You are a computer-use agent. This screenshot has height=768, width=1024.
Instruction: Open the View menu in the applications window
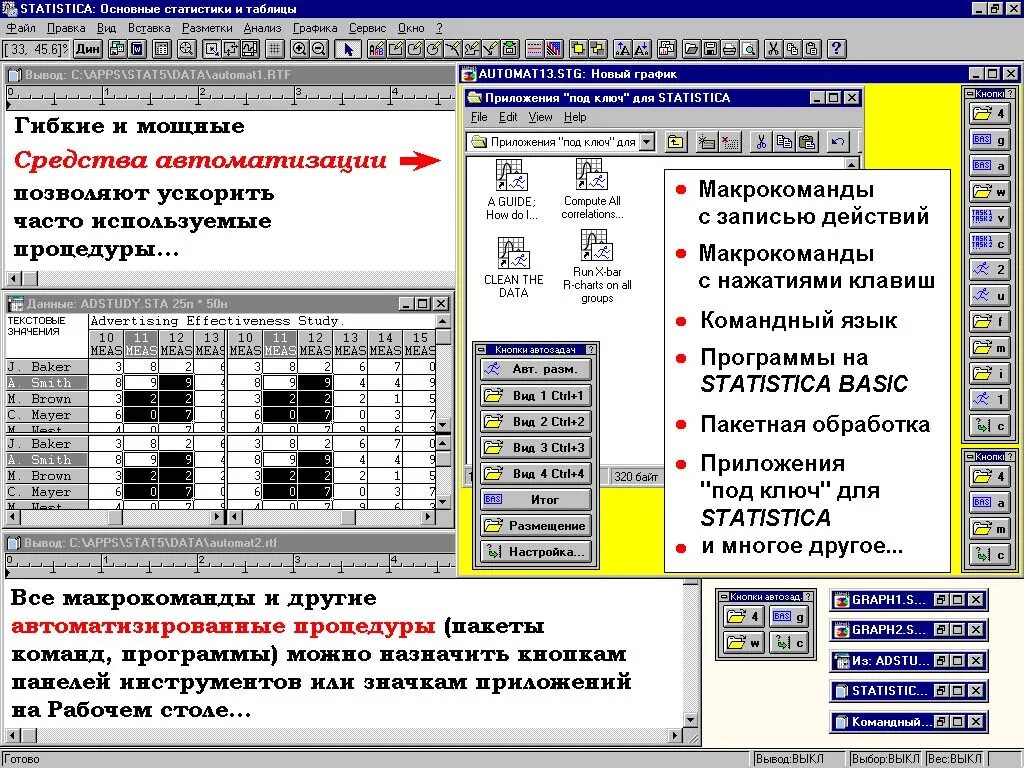click(x=540, y=117)
